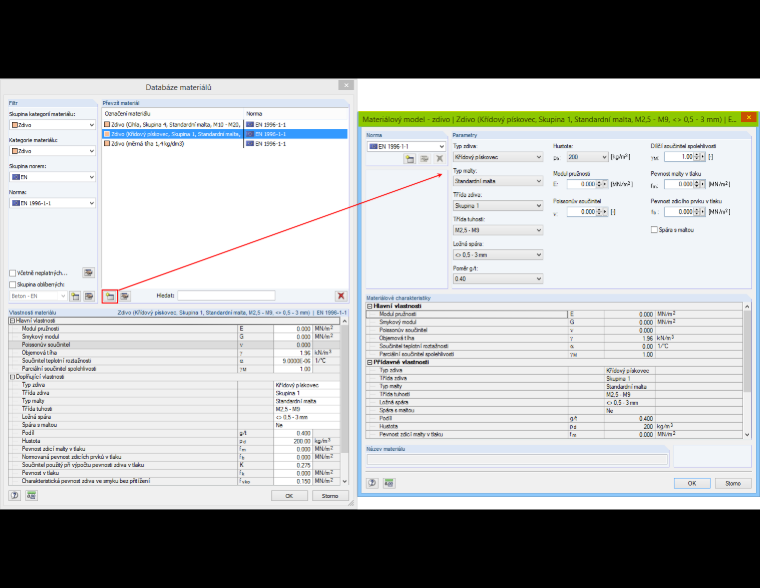
Task: Close the Databáze materiálů dialog
Action: point(346,85)
